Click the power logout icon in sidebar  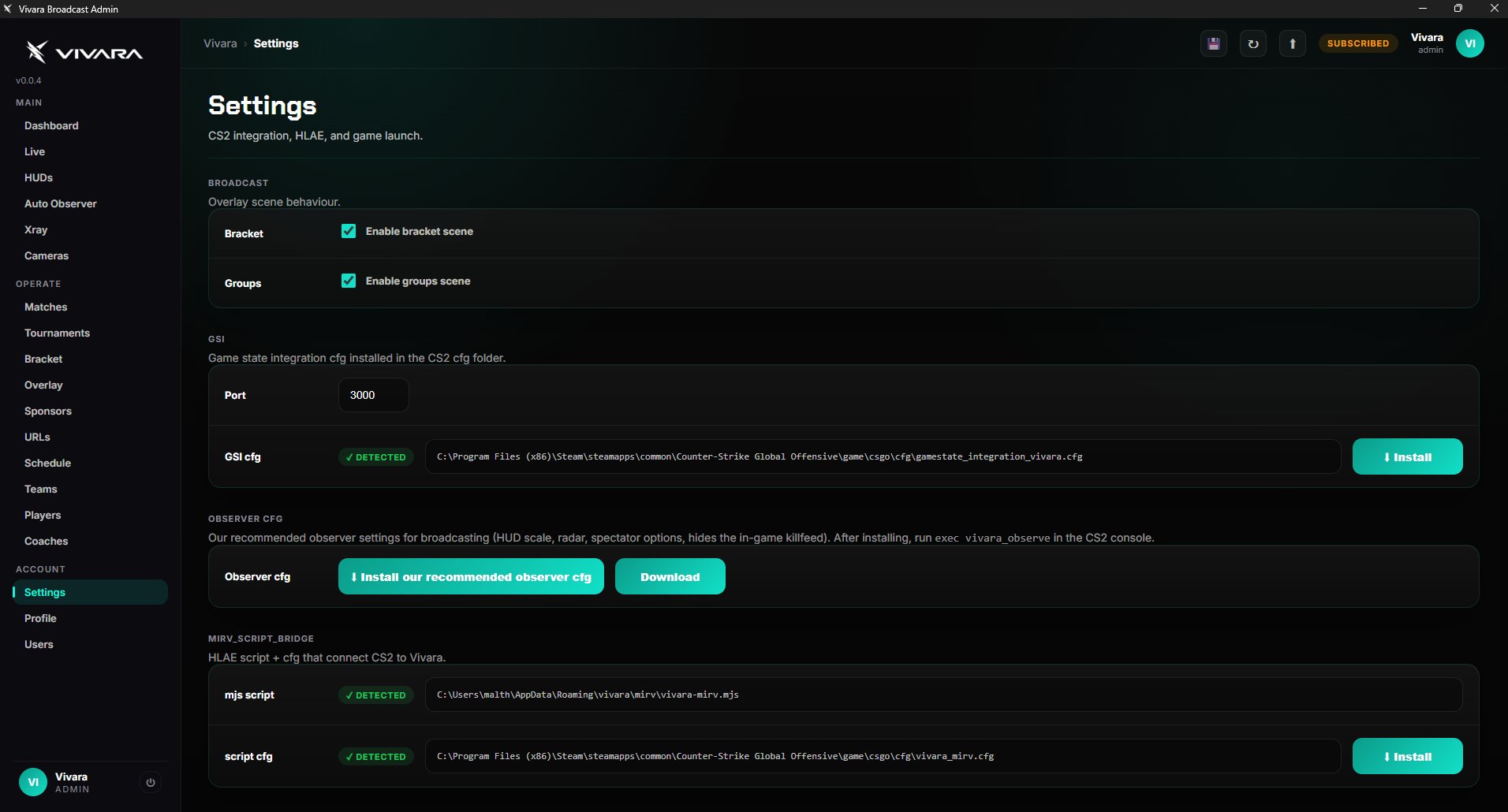[x=151, y=782]
